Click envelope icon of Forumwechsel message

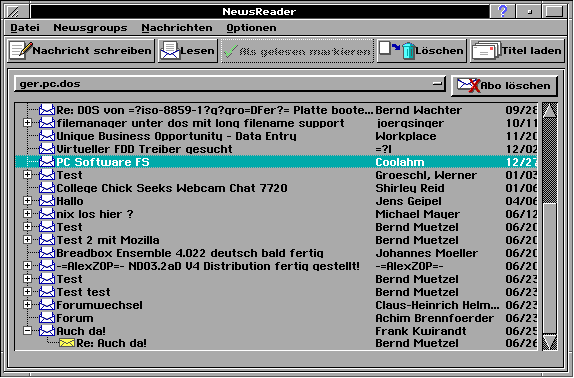pyautogui.click(x=47, y=305)
